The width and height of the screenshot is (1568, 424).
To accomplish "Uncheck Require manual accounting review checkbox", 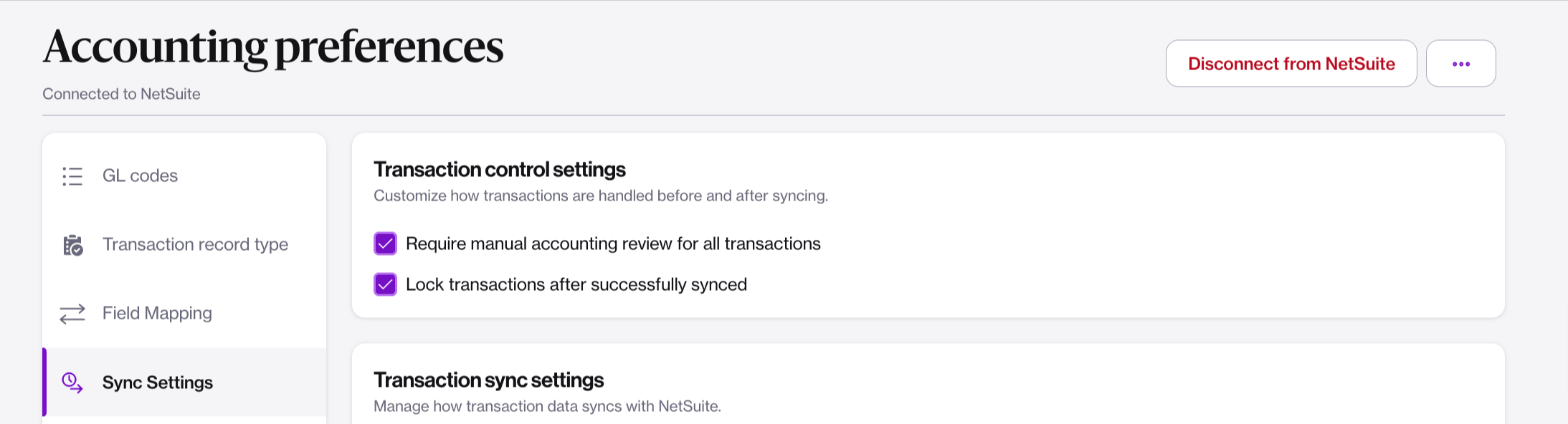I will (x=385, y=244).
